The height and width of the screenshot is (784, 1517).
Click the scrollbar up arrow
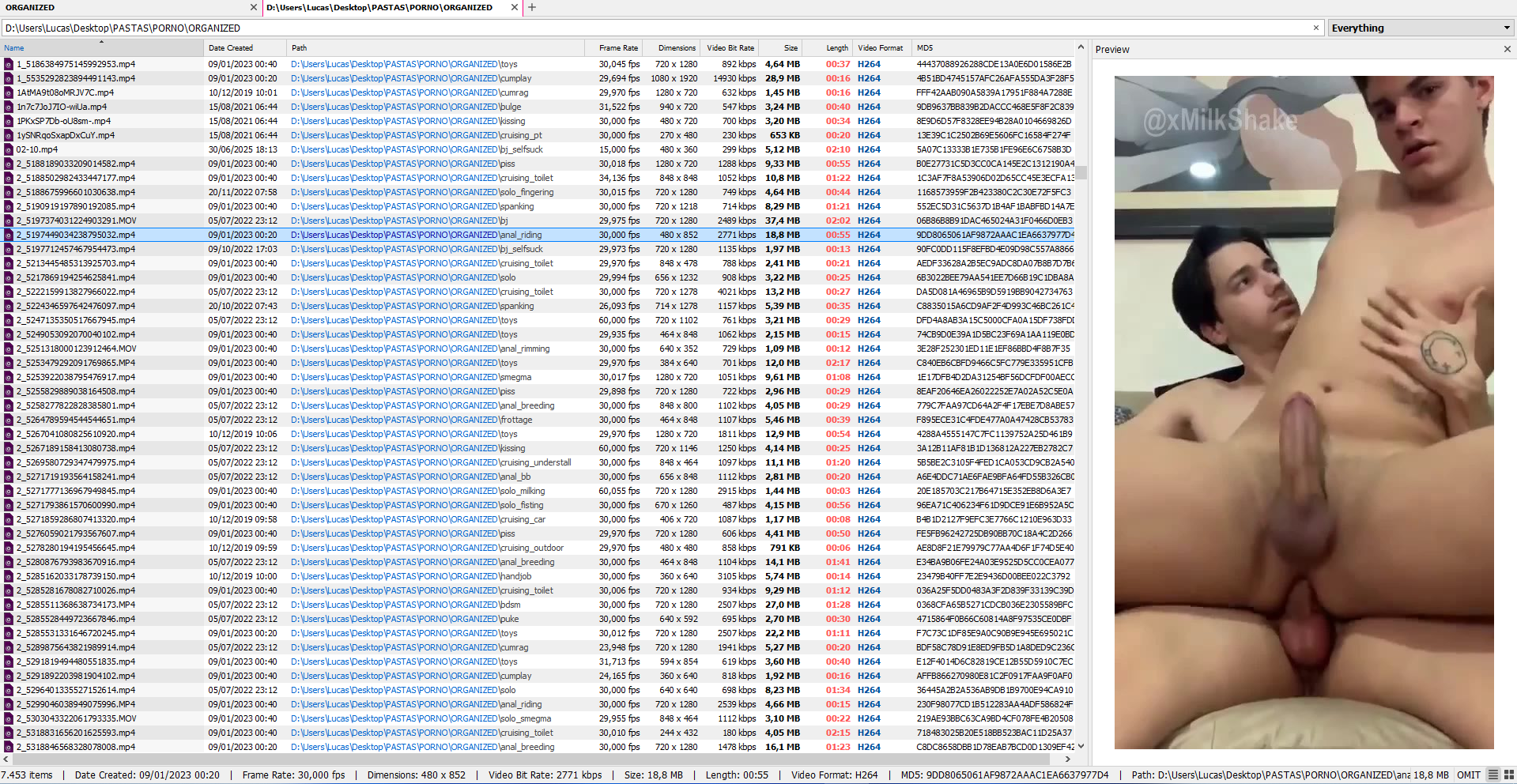tap(1081, 46)
